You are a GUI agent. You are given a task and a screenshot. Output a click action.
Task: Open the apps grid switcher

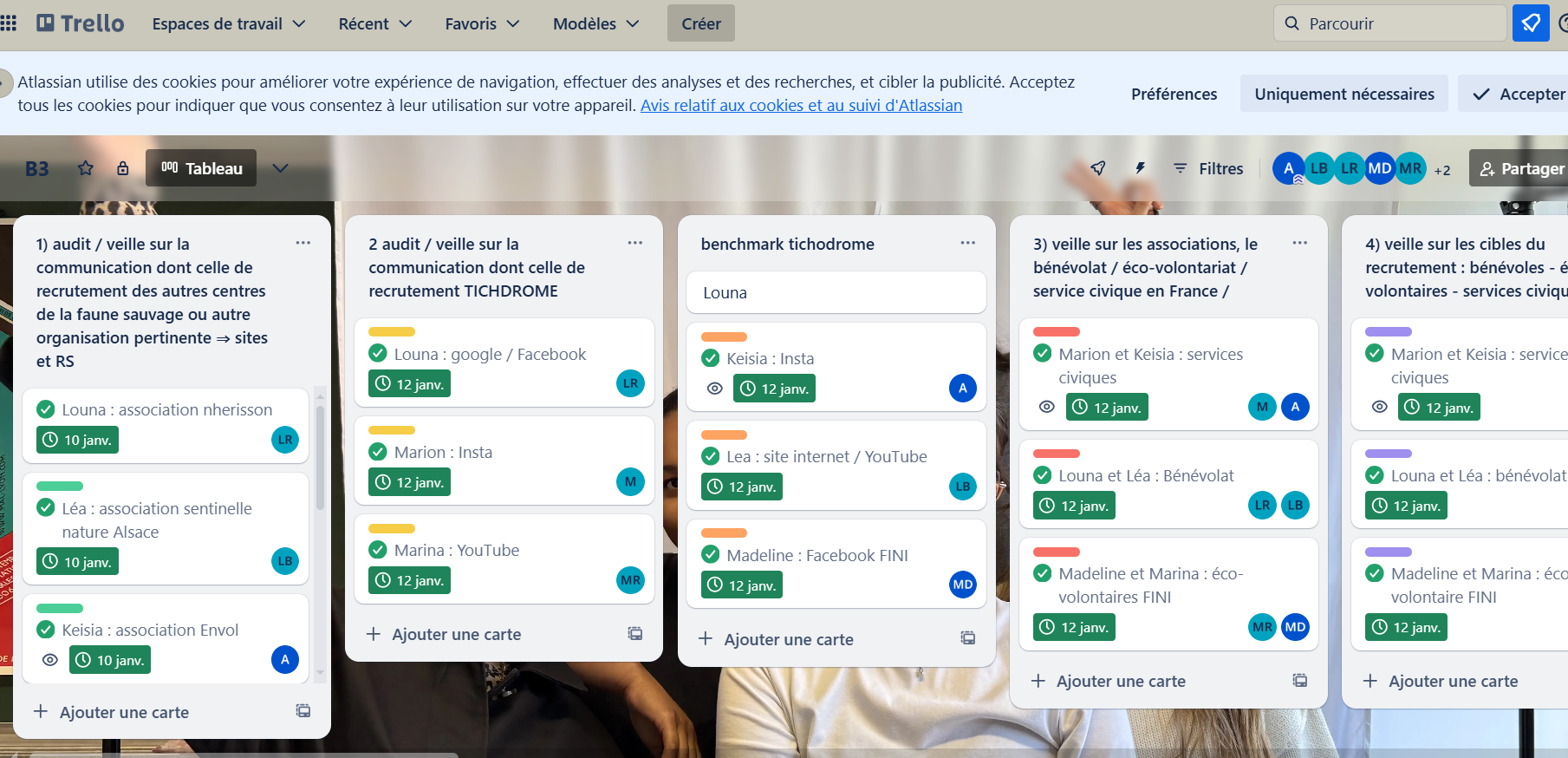9,23
